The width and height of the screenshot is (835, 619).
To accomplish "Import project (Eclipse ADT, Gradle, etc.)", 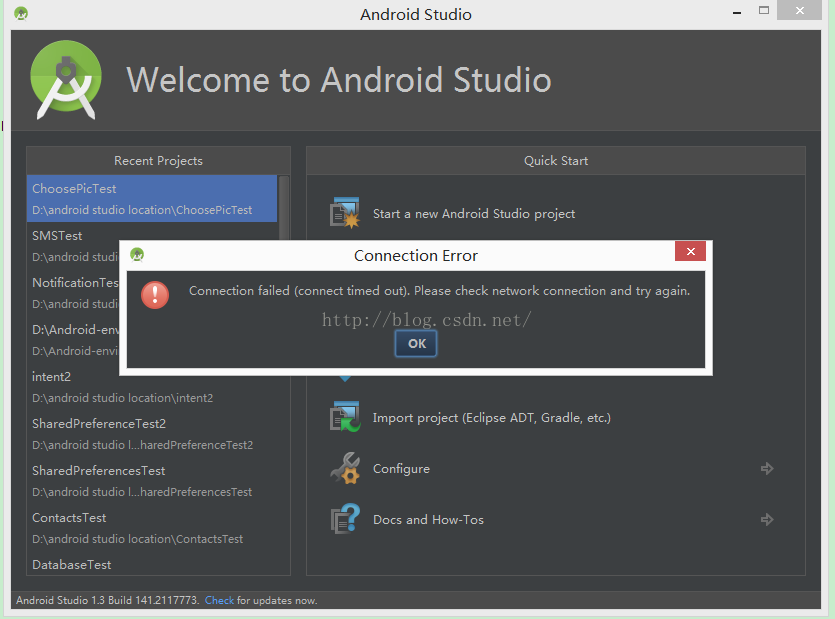I will coord(492,418).
